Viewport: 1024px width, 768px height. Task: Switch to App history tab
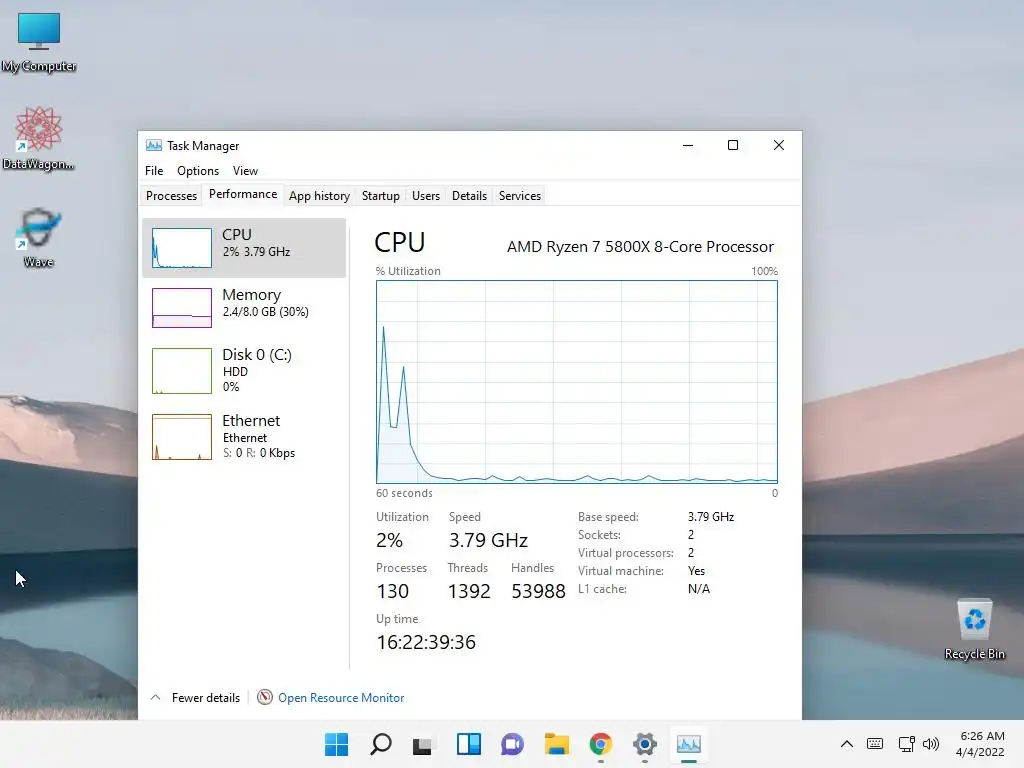click(x=319, y=196)
